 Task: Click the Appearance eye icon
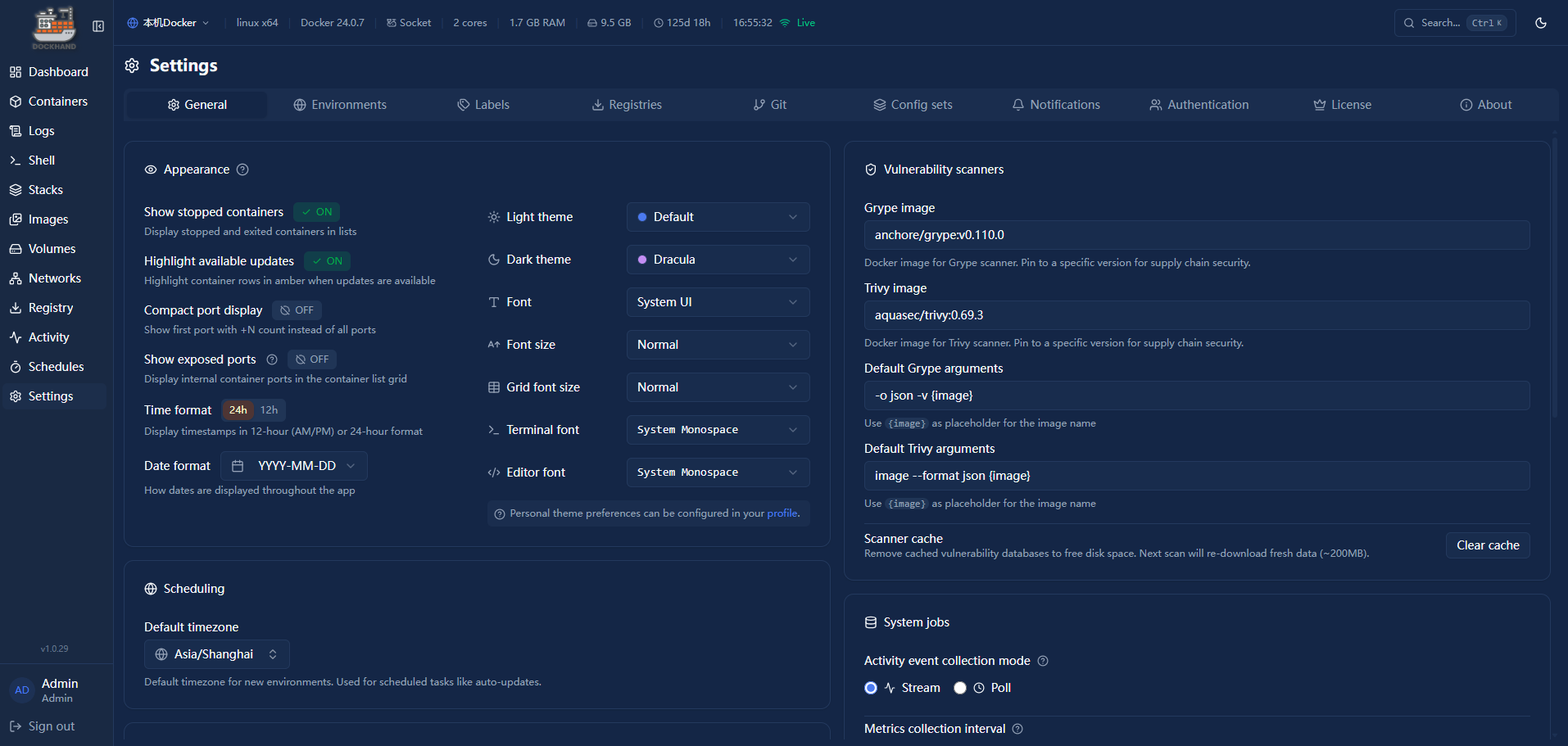coord(151,170)
